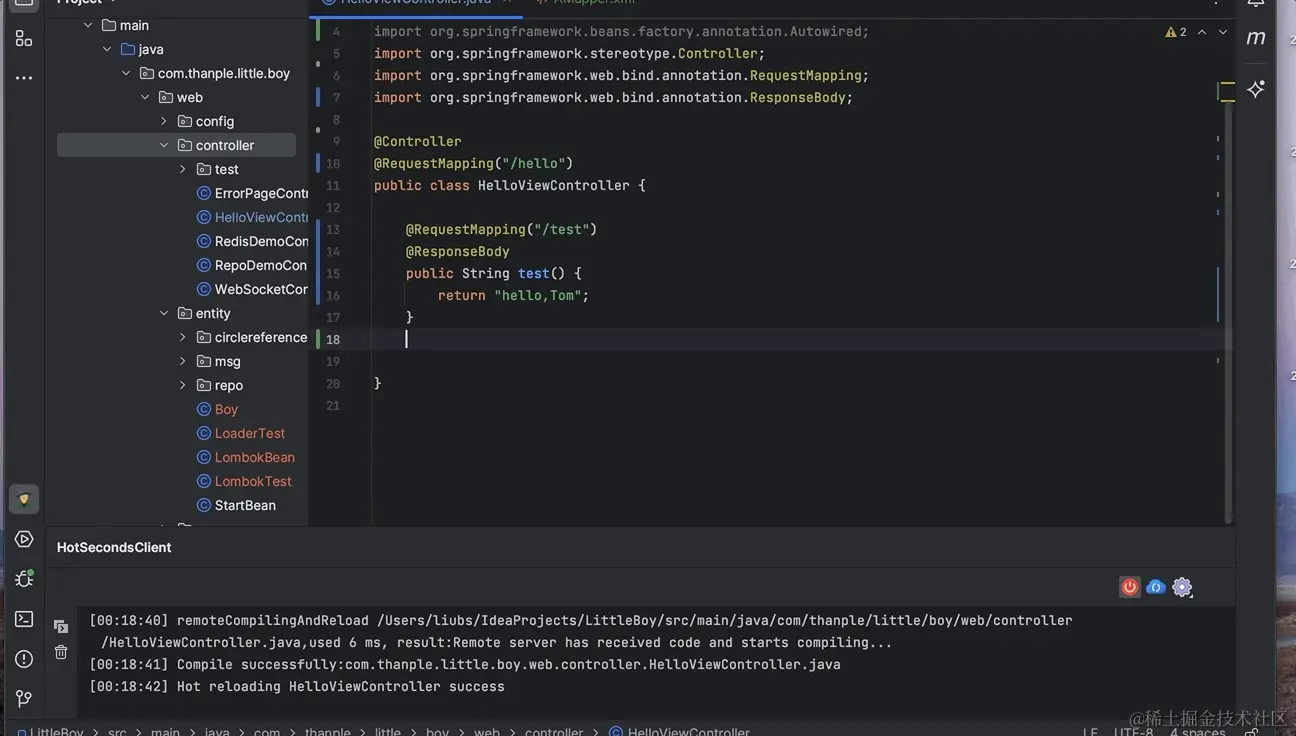Expand the msg package
Viewport: 1296px width, 736px height.
pyautogui.click(x=183, y=361)
